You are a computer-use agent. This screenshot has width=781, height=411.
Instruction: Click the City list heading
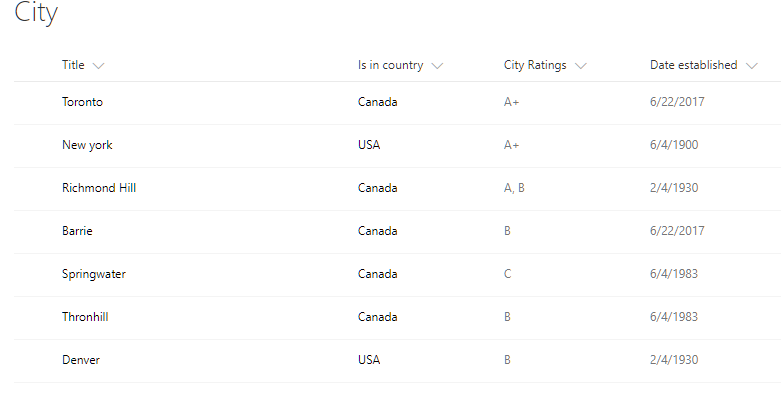pos(36,13)
